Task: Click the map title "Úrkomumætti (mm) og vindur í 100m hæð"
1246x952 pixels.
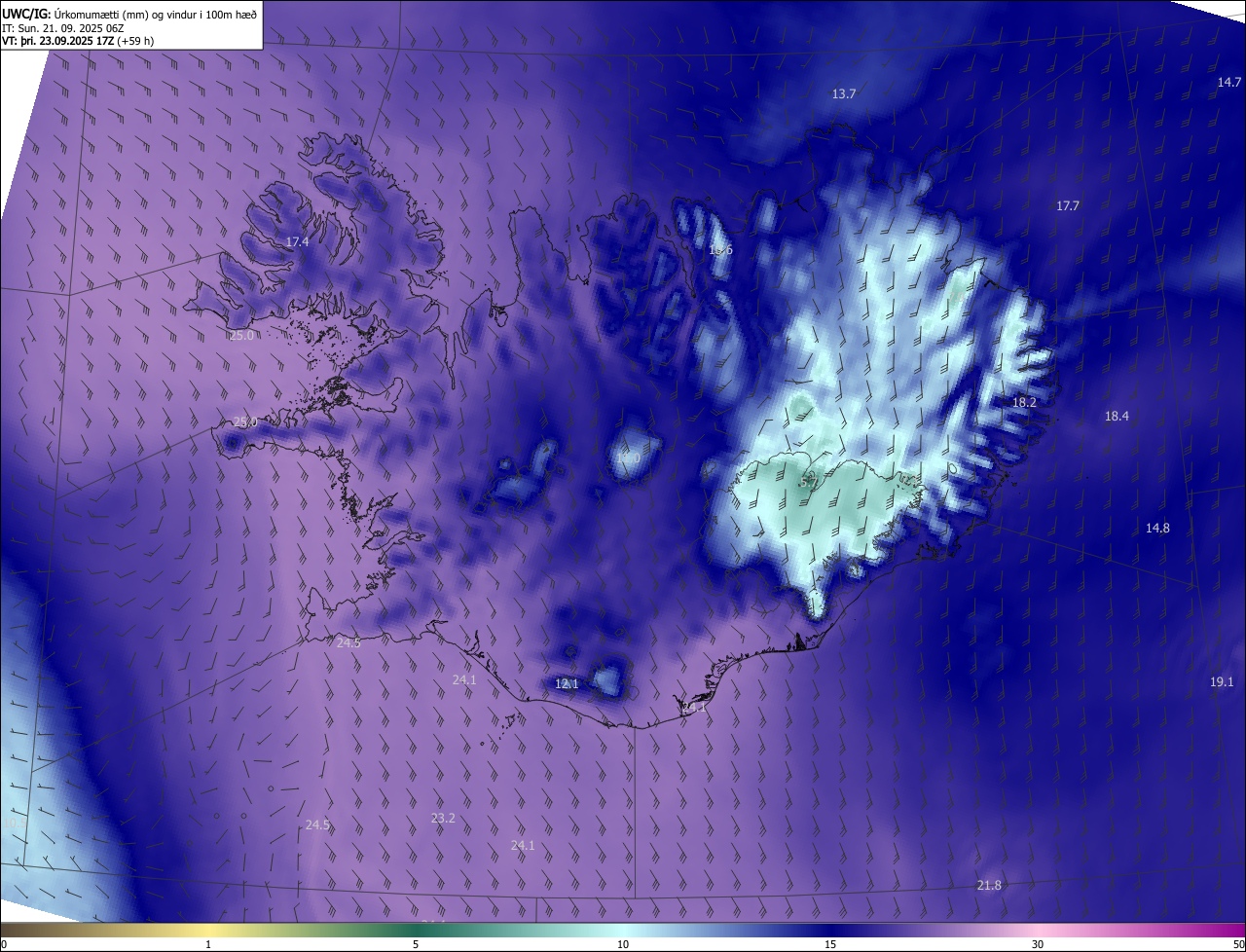Action: pyautogui.click(x=156, y=13)
